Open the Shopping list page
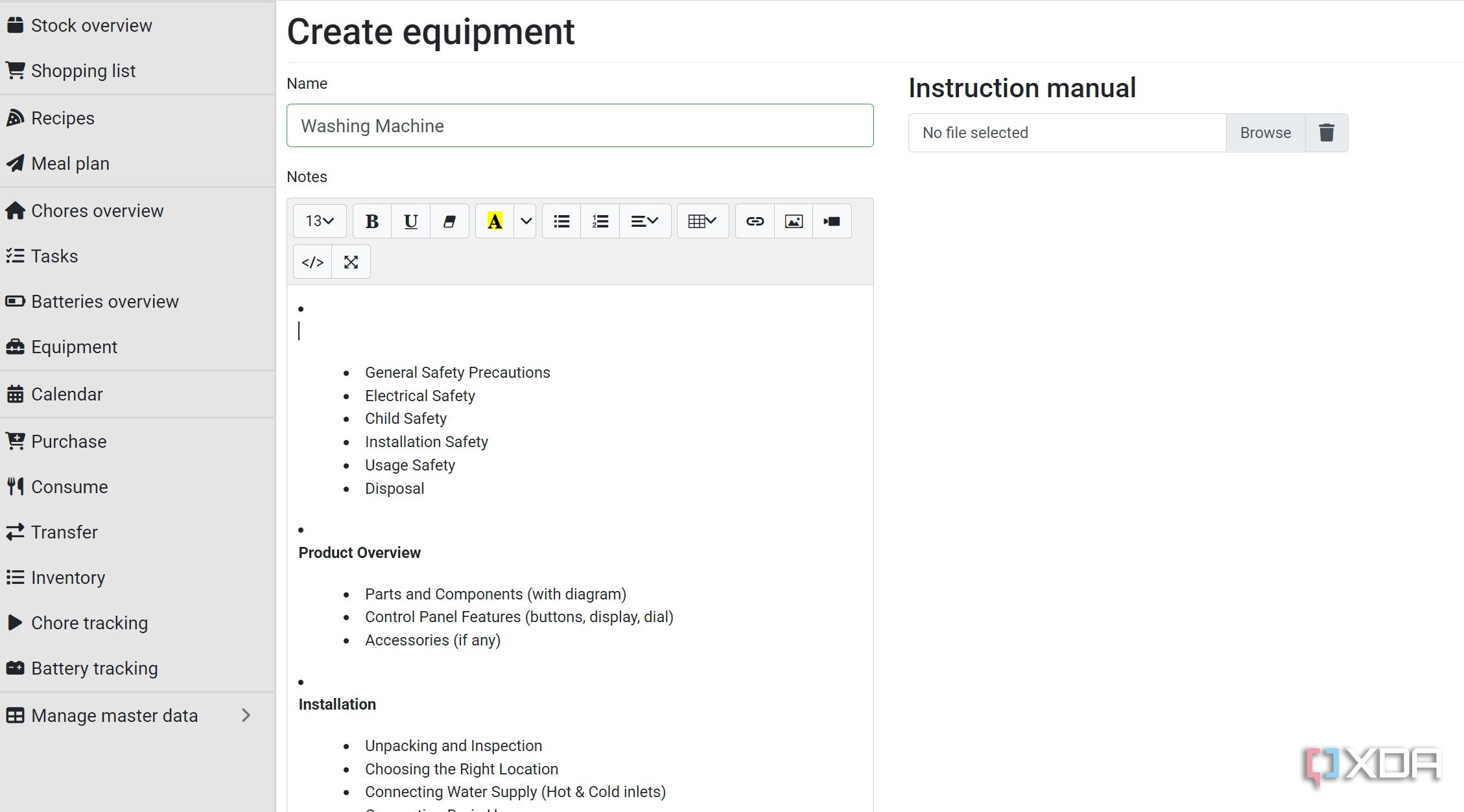 tap(137, 71)
